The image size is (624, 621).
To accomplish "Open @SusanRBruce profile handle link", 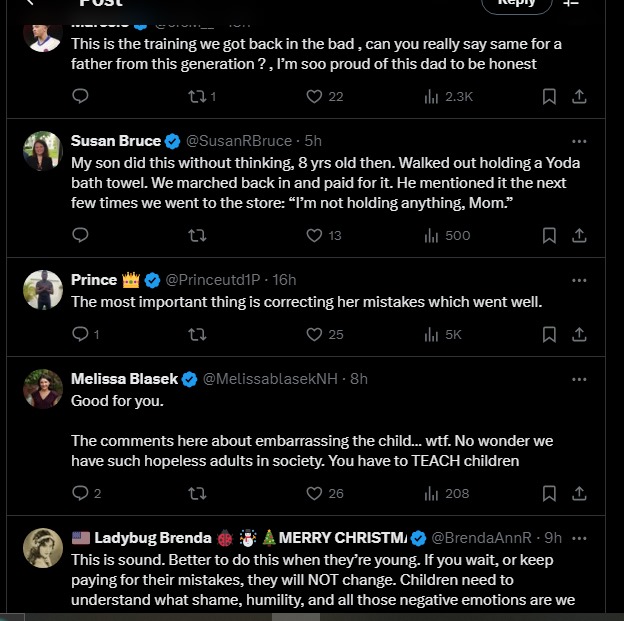I will 238,141.
